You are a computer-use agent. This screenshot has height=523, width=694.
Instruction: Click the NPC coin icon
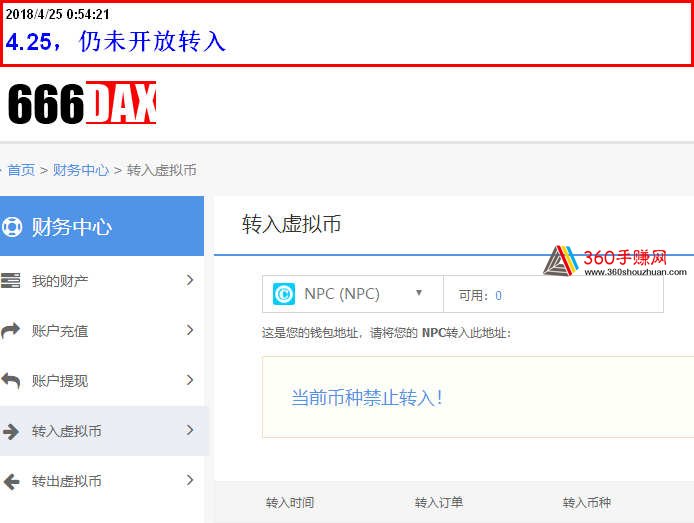coord(284,294)
